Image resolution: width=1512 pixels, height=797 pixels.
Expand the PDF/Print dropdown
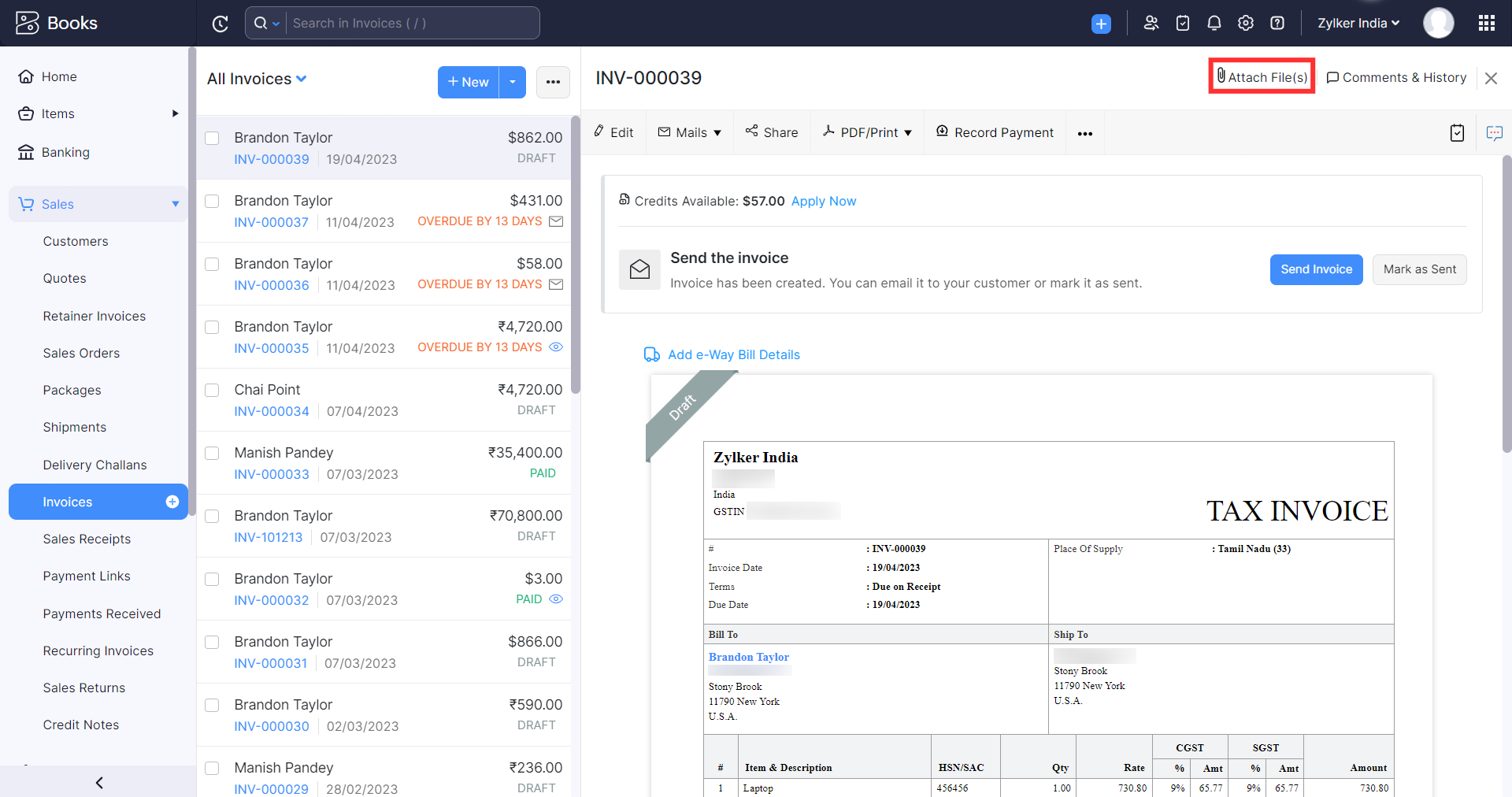pos(868,132)
